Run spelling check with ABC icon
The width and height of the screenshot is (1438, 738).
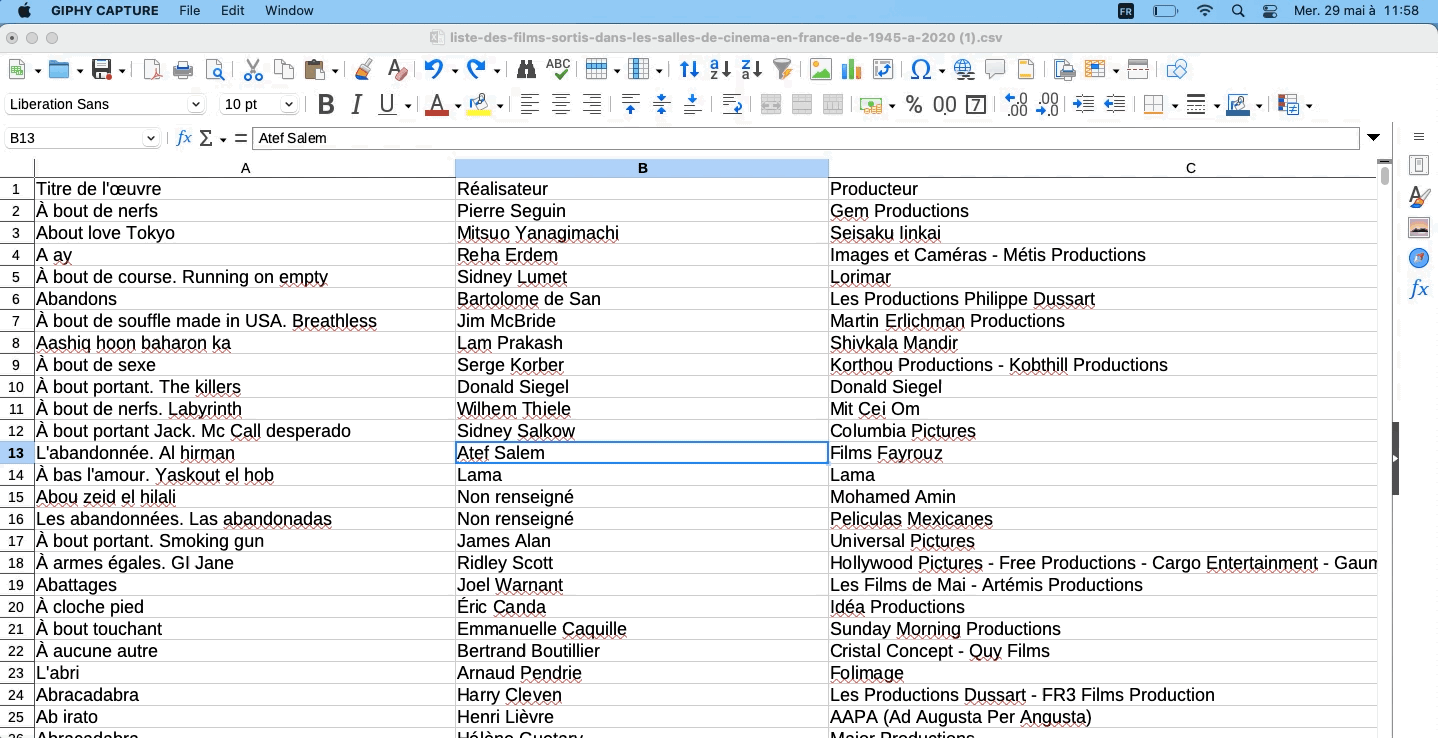558,69
